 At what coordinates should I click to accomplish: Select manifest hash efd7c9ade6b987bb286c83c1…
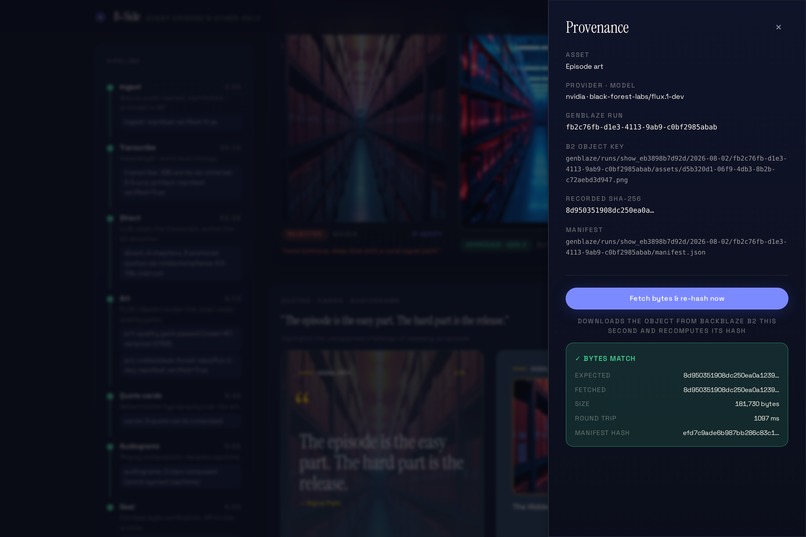pyautogui.click(x=730, y=433)
